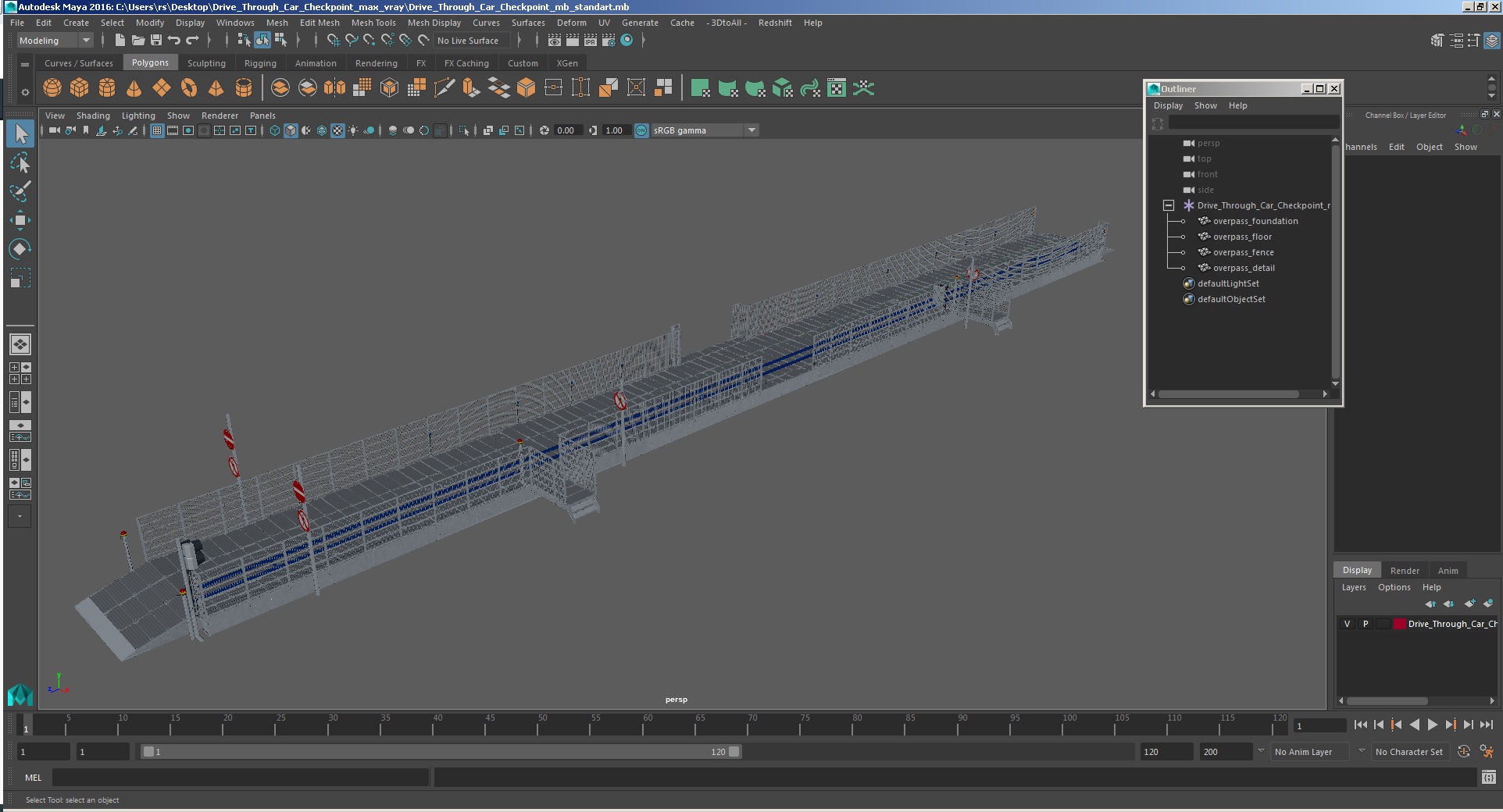Click the Open Scene folder icon

138,41
